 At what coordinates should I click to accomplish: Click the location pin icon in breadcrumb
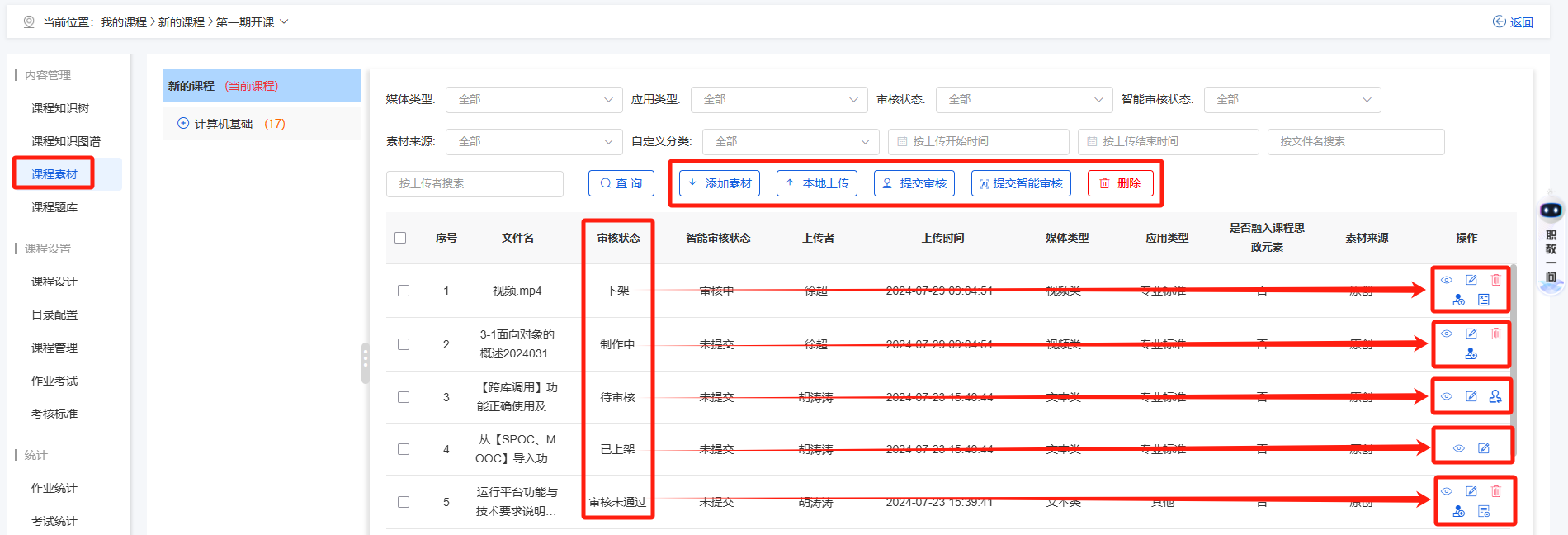pyautogui.click(x=29, y=22)
